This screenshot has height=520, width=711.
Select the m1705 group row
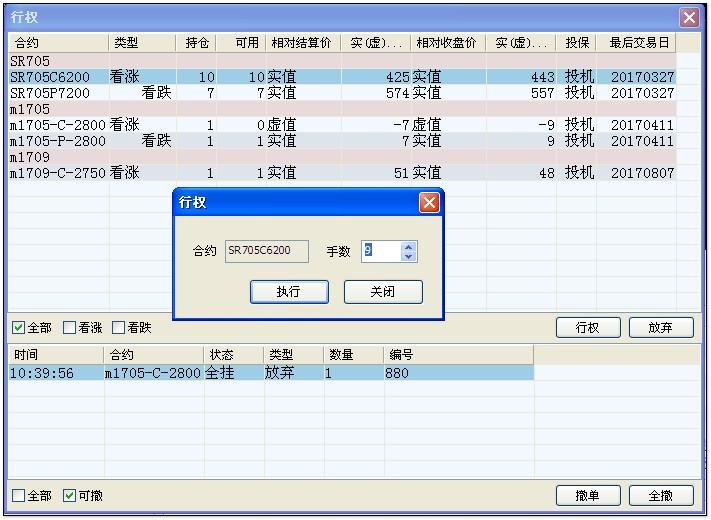pos(342,109)
